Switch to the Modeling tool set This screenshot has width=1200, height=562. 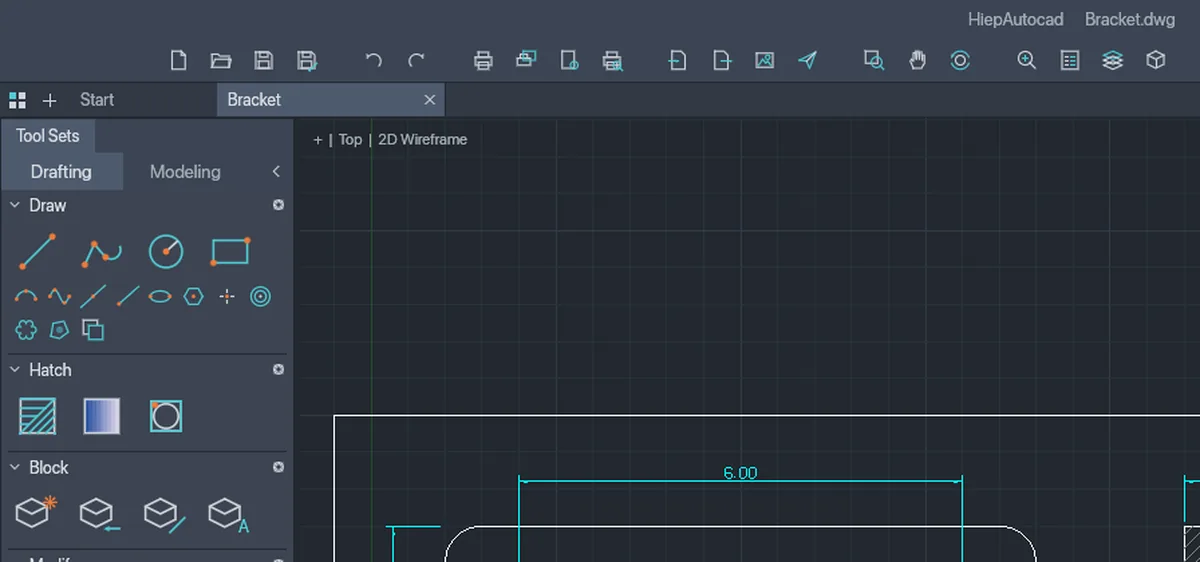(185, 172)
